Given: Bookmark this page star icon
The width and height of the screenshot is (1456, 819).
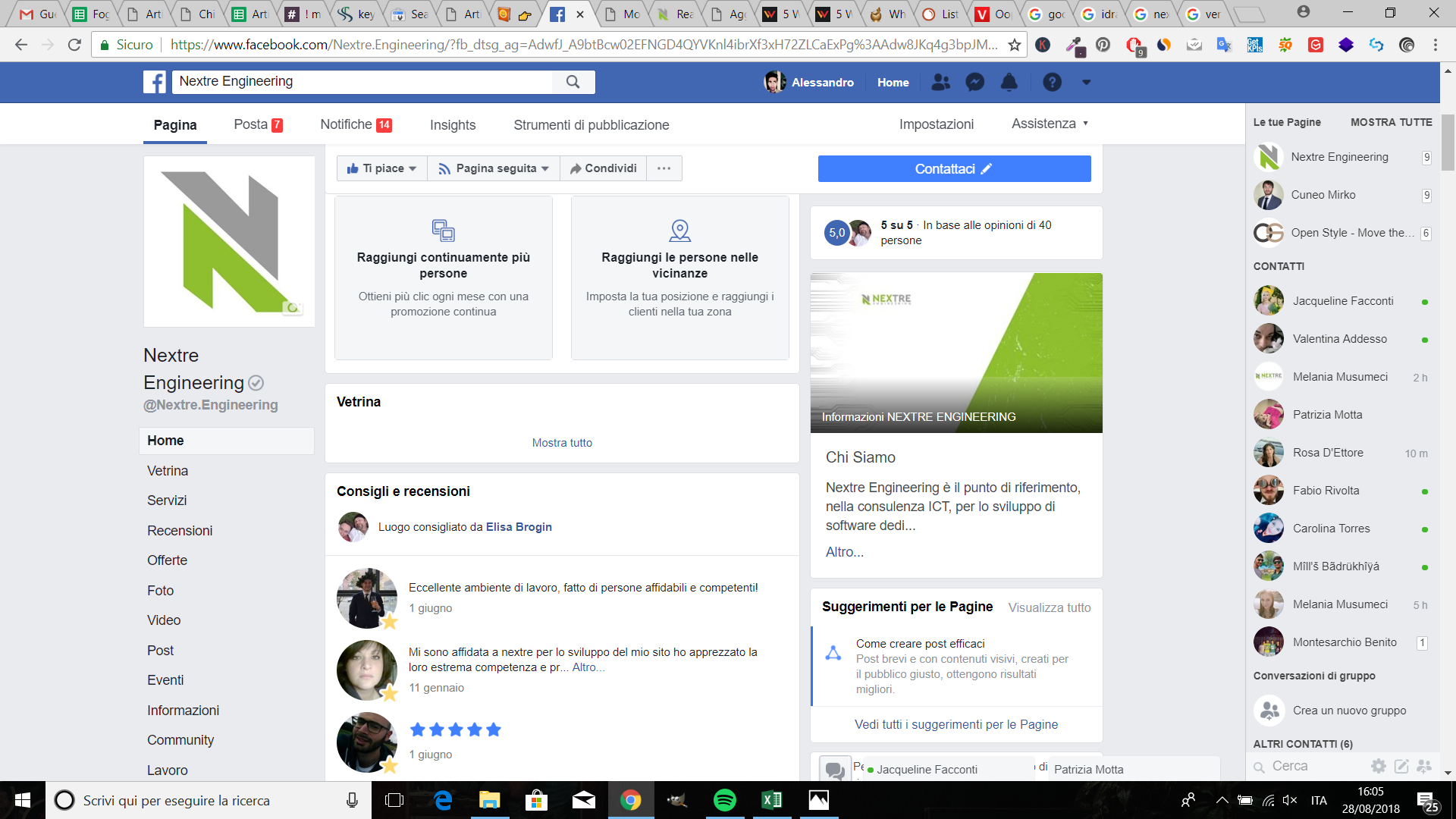Looking at the screenshot, I should click(x=1015, y=45).
